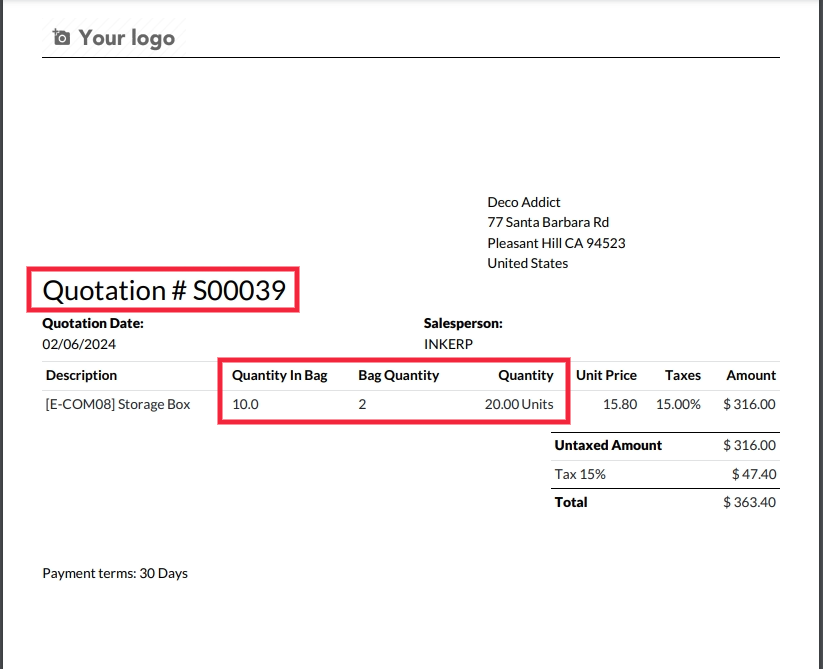Image resolution: width=823 pixels, height=669 pixels.
Task: Select the 'Unit Price' column header
Action: [x=606, y=375]
